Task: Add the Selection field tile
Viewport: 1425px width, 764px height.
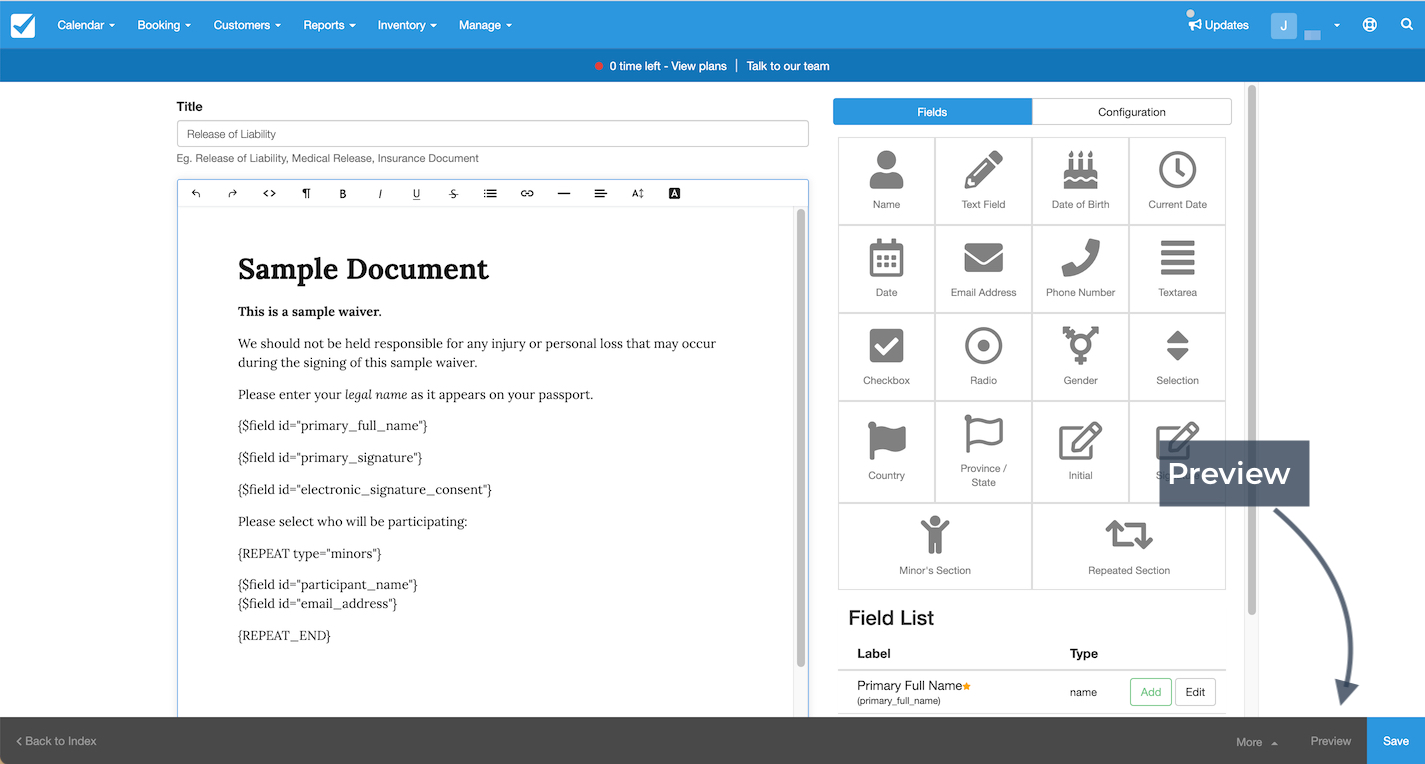Action: pos(1177,357)
